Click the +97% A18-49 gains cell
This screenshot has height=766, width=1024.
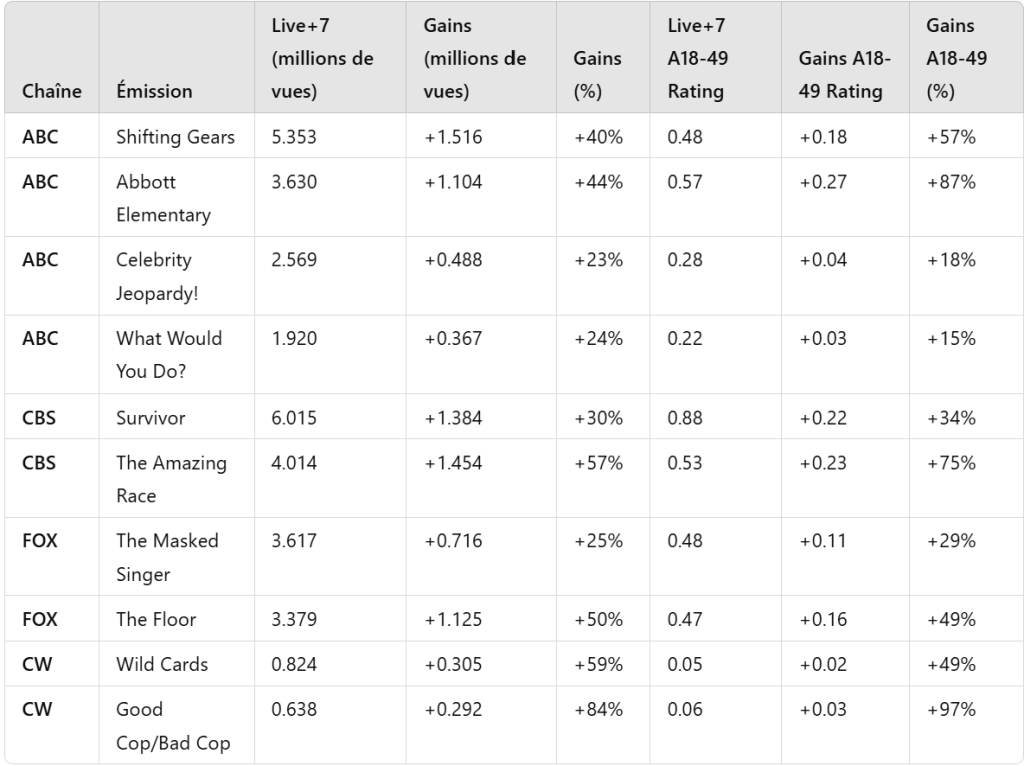tap(951, 709)
